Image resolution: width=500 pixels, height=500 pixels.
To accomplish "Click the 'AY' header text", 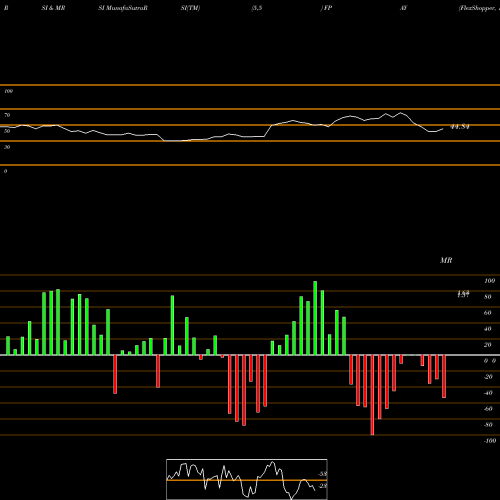I will (x=403, y=8).
